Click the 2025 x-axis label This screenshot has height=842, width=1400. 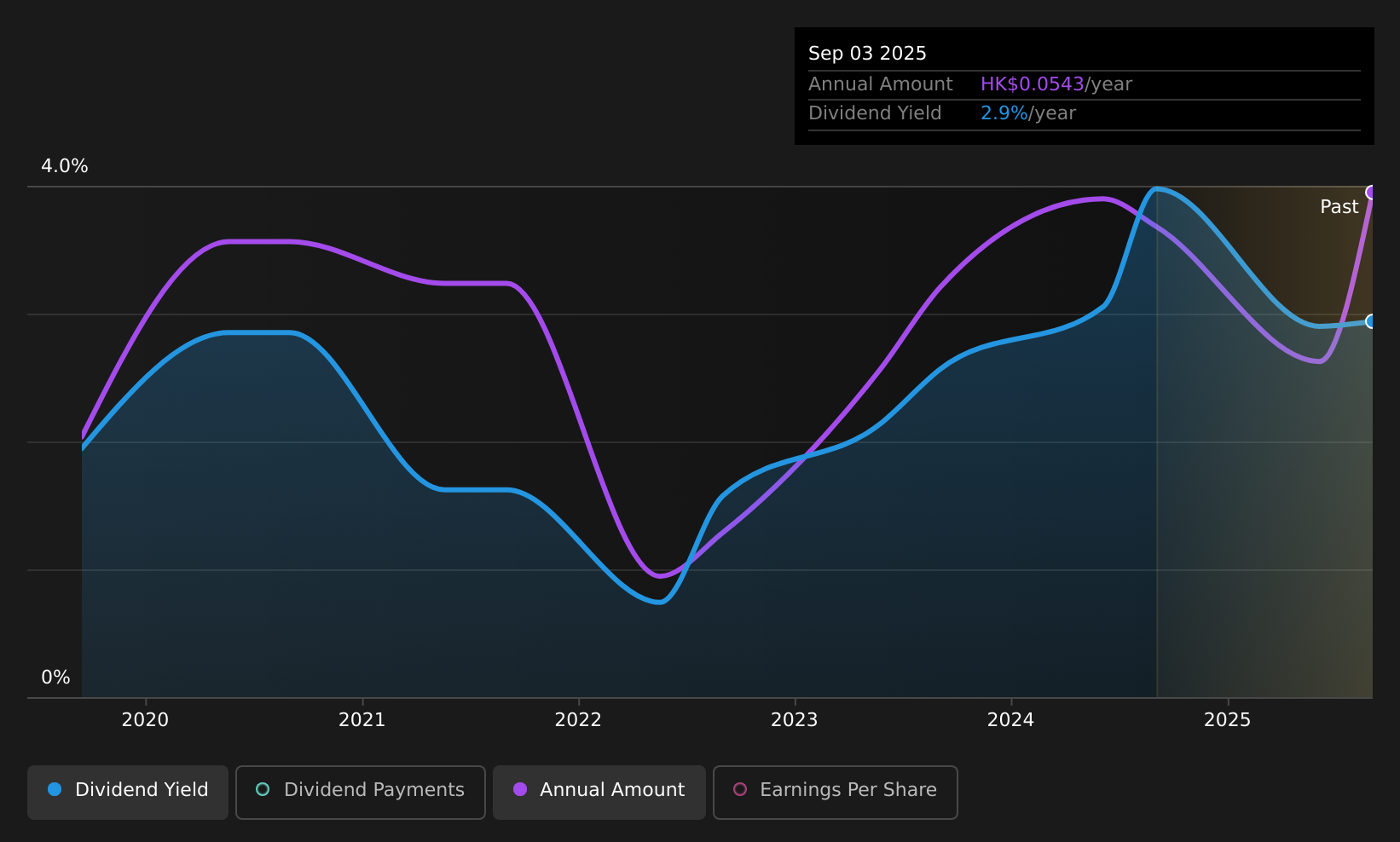(1227, 720)
